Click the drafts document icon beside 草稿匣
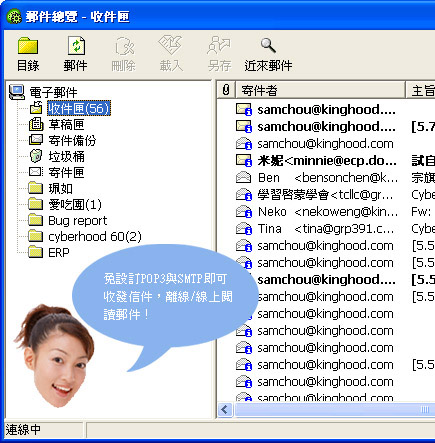Viewport: 435px width, 443px height. [36, 124]
